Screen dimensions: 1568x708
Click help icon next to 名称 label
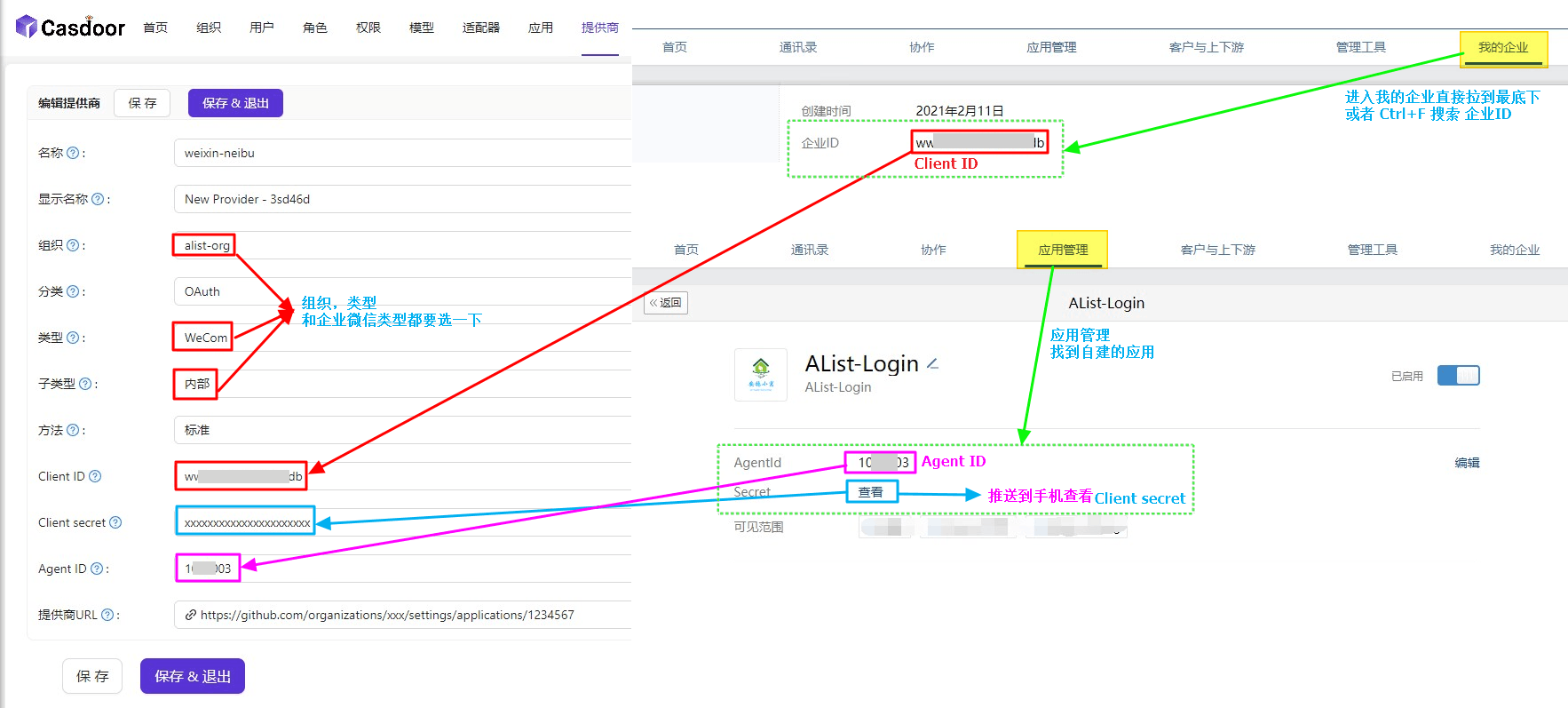point(73,153)
